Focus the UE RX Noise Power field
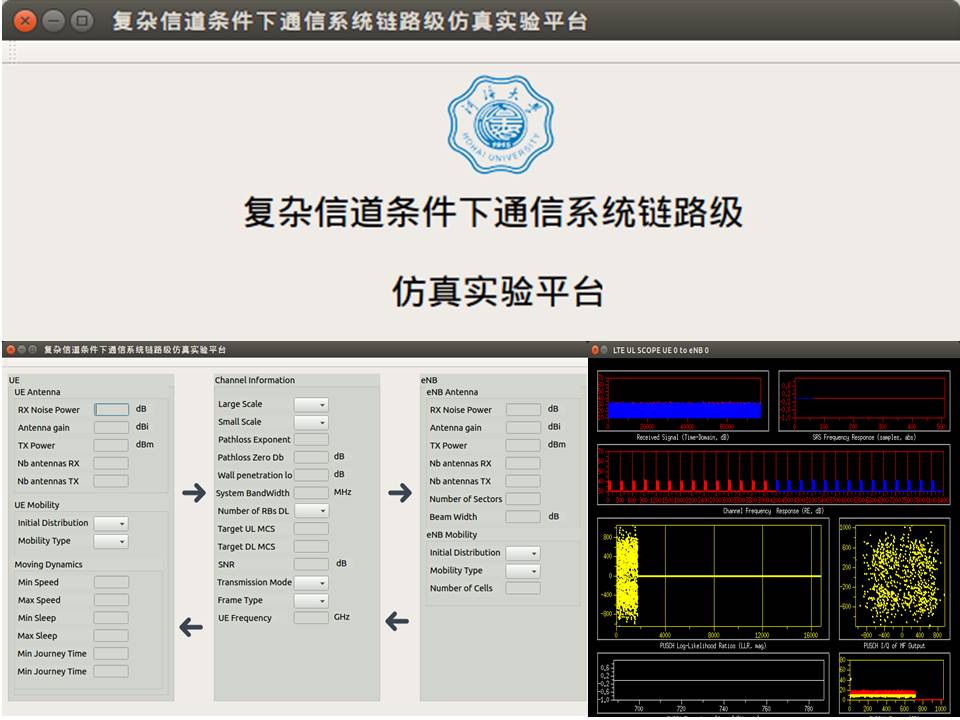This screenshot has width=960, height=720. (111, 410)
